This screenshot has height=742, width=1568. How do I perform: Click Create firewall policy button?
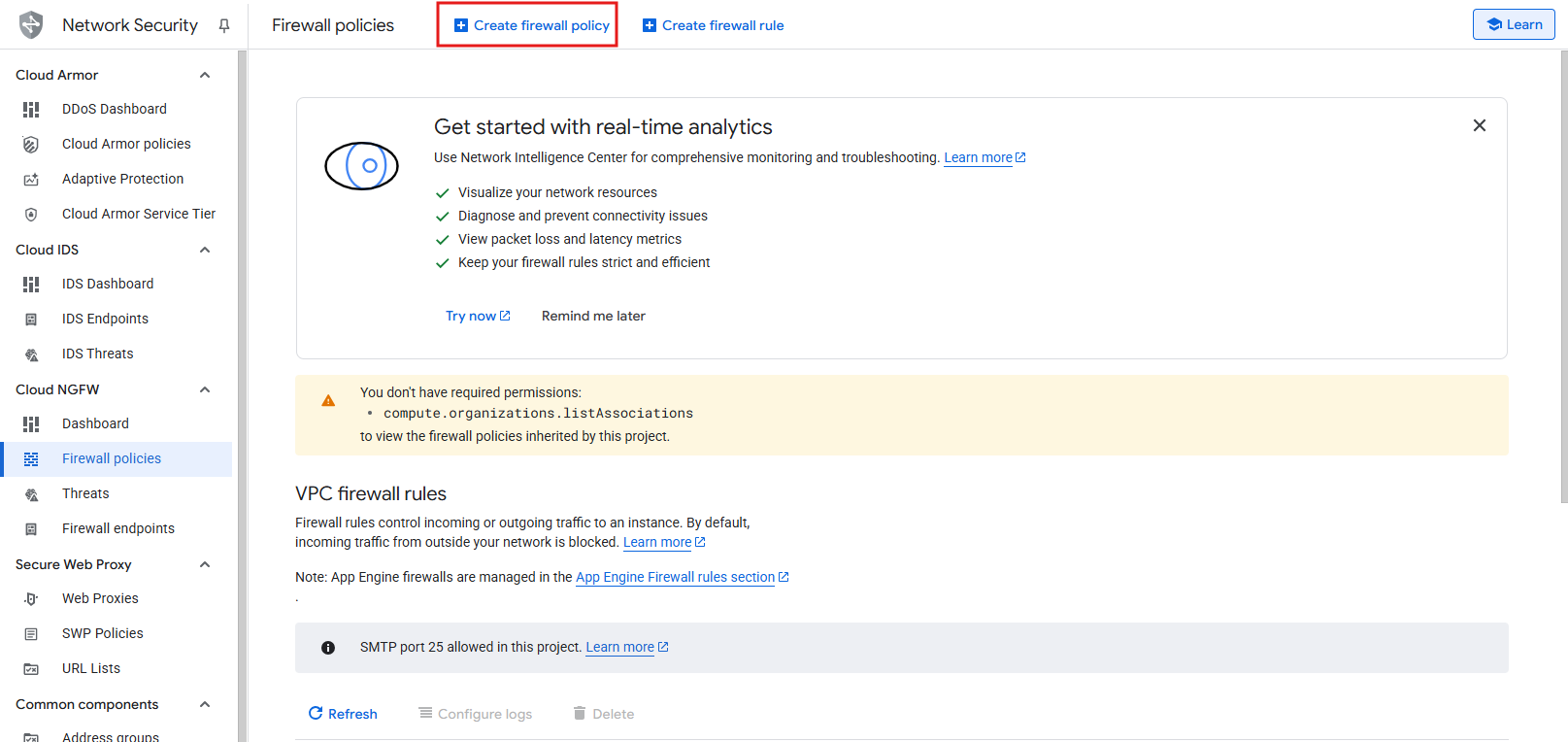coord(531,25)
